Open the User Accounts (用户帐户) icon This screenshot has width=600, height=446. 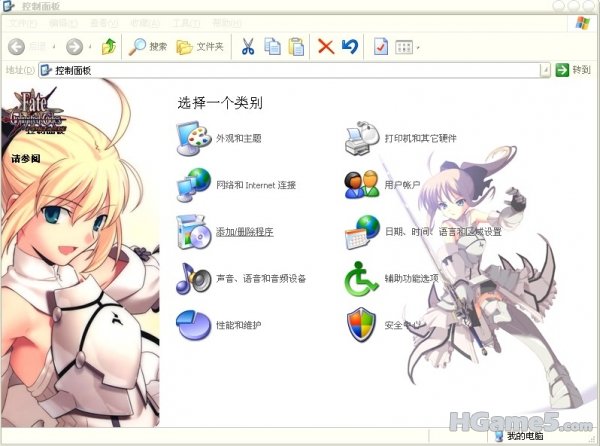click(359, 184)
